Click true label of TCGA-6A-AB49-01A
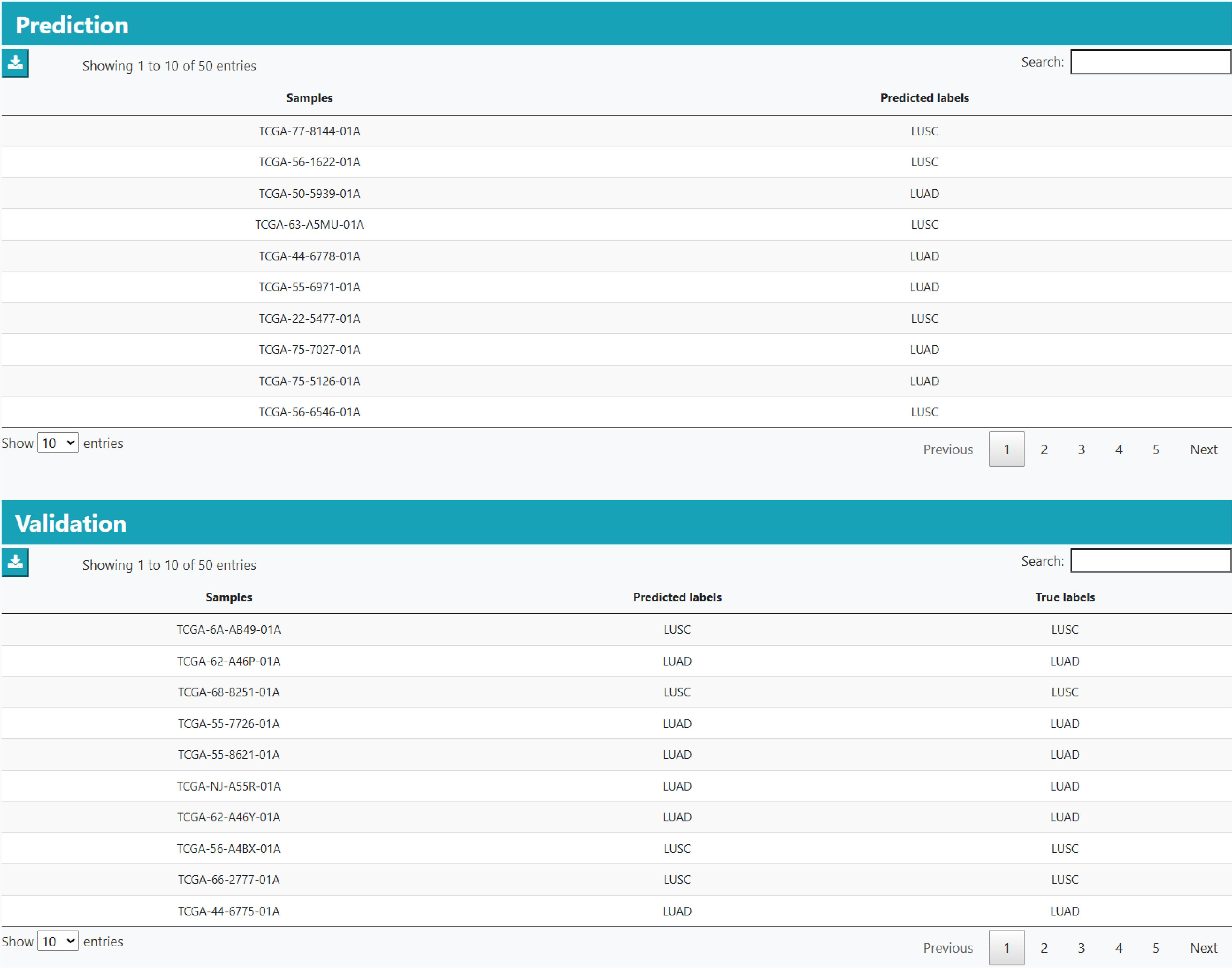Image resolution: width=1232 pixels, height=968 pixels. [x=1064, y=630]
